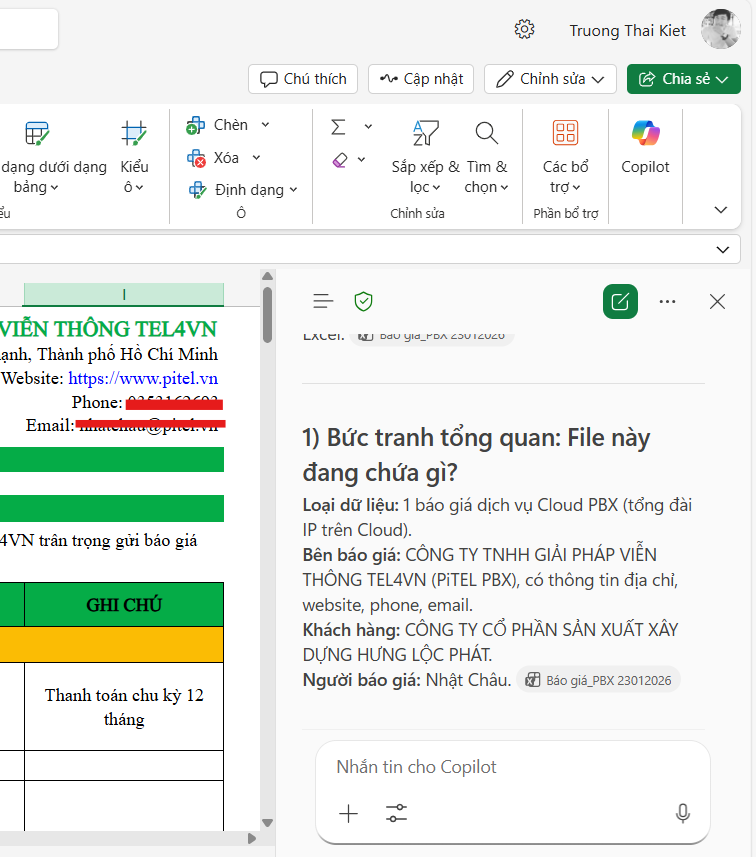Collapse the ribbon with chevron

720,210
